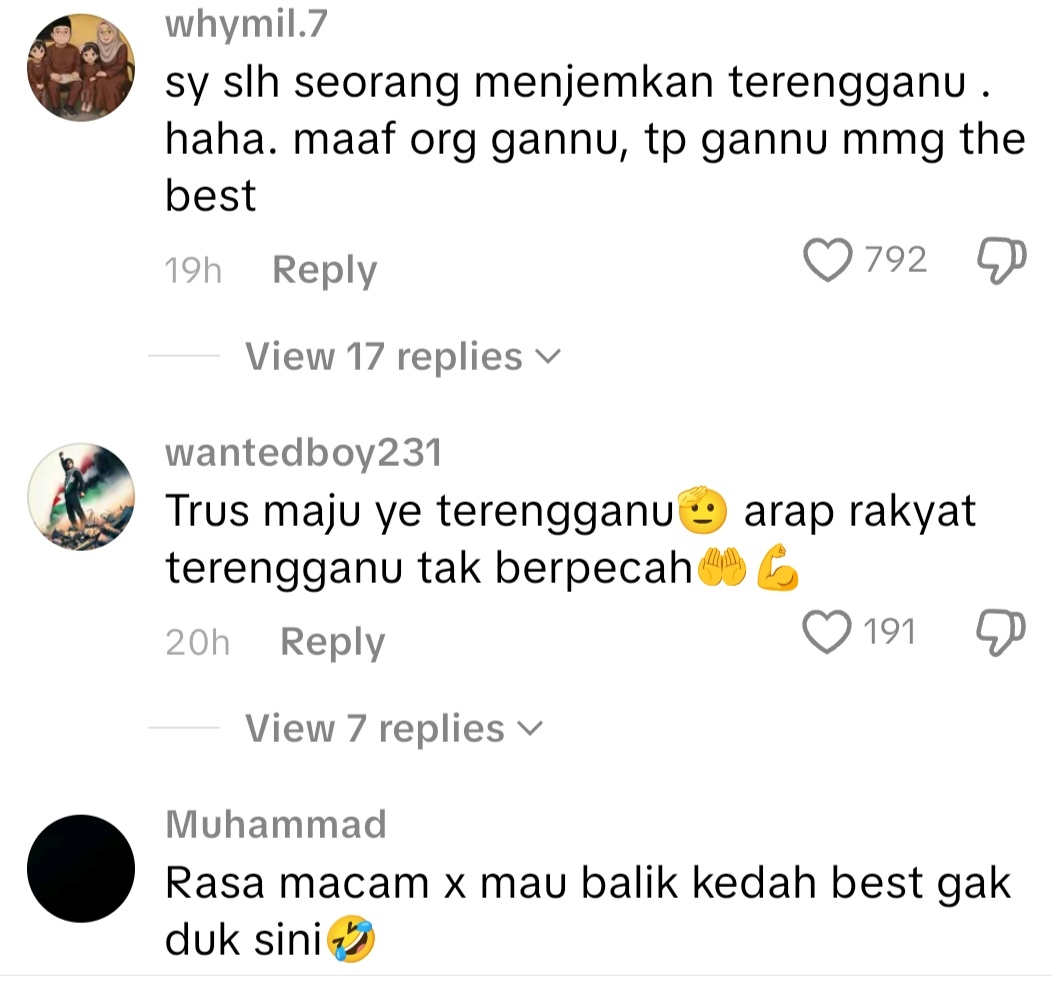Viewport: 1052px width, 982px height.
Task: Expand View 17 replies
Action: tap(402, 356)
